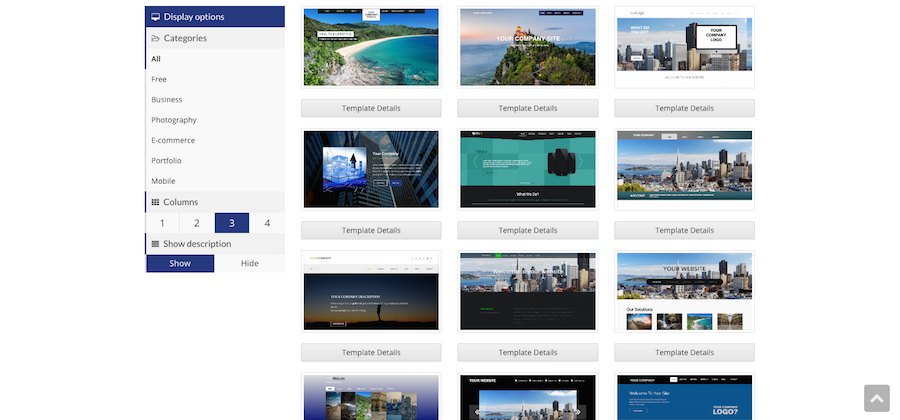The height and width of the screenshot is (420, 900).
Task: Click the lines icon beside Show description
Action: [x=155, y=244]
